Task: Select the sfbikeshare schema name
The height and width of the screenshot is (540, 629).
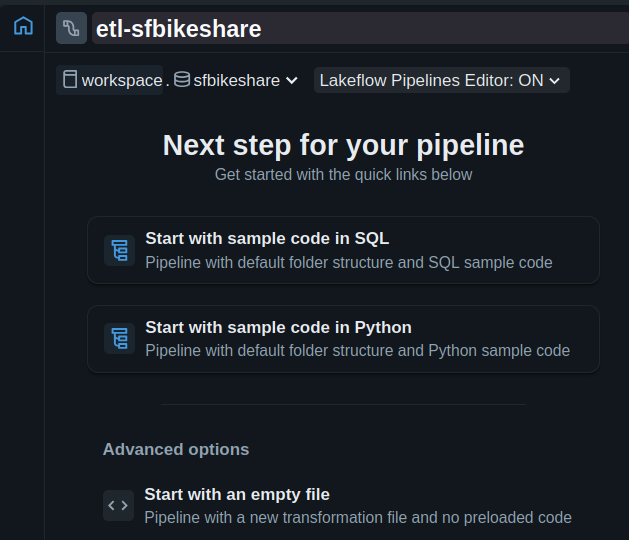Action: tap(236, 80)
